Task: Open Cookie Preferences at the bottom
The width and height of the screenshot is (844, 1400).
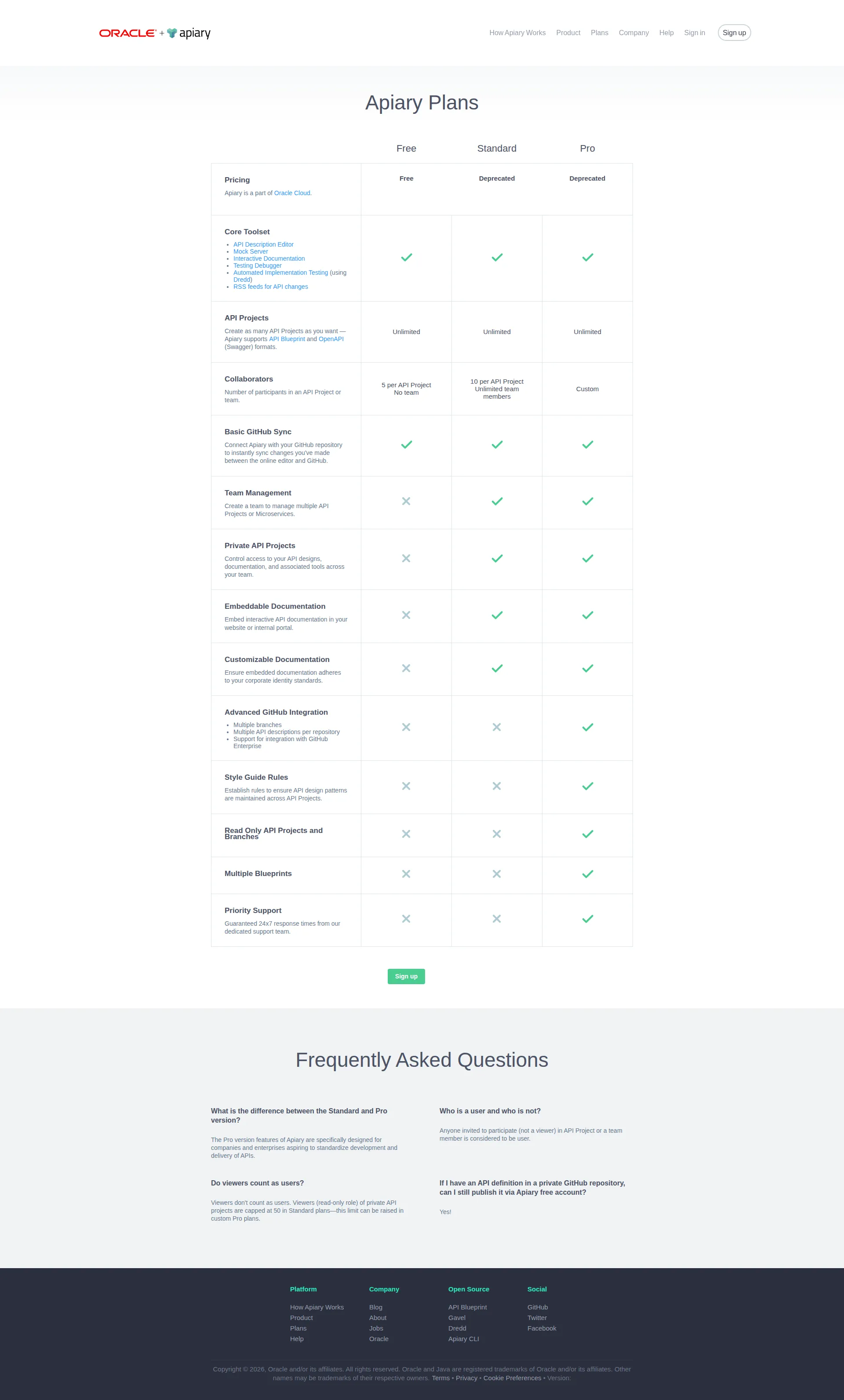Action: coord(512,1378)
